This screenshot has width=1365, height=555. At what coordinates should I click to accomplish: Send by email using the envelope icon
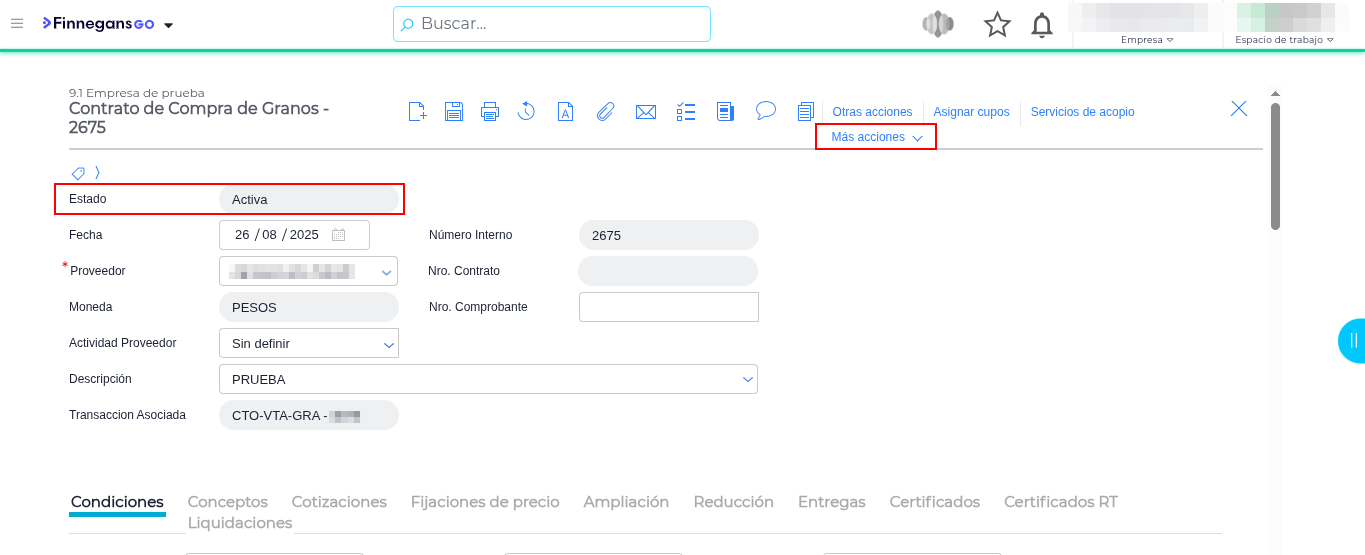(x=646, y=111)
